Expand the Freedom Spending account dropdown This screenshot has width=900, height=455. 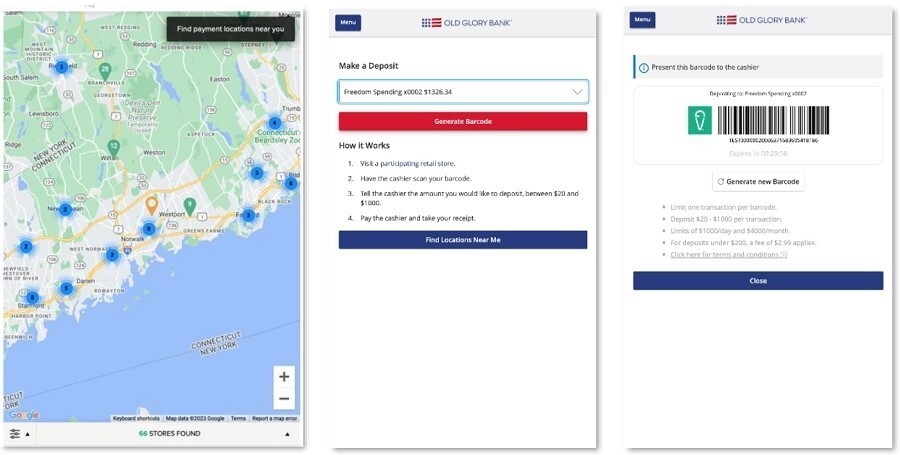coord(463,92)
